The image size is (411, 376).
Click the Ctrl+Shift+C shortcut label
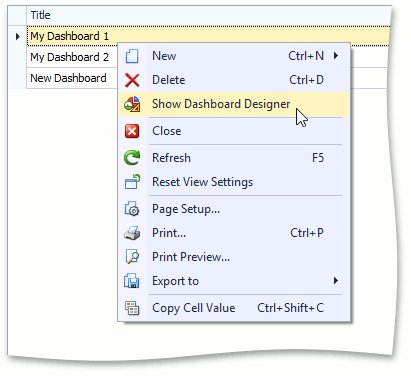290,308
